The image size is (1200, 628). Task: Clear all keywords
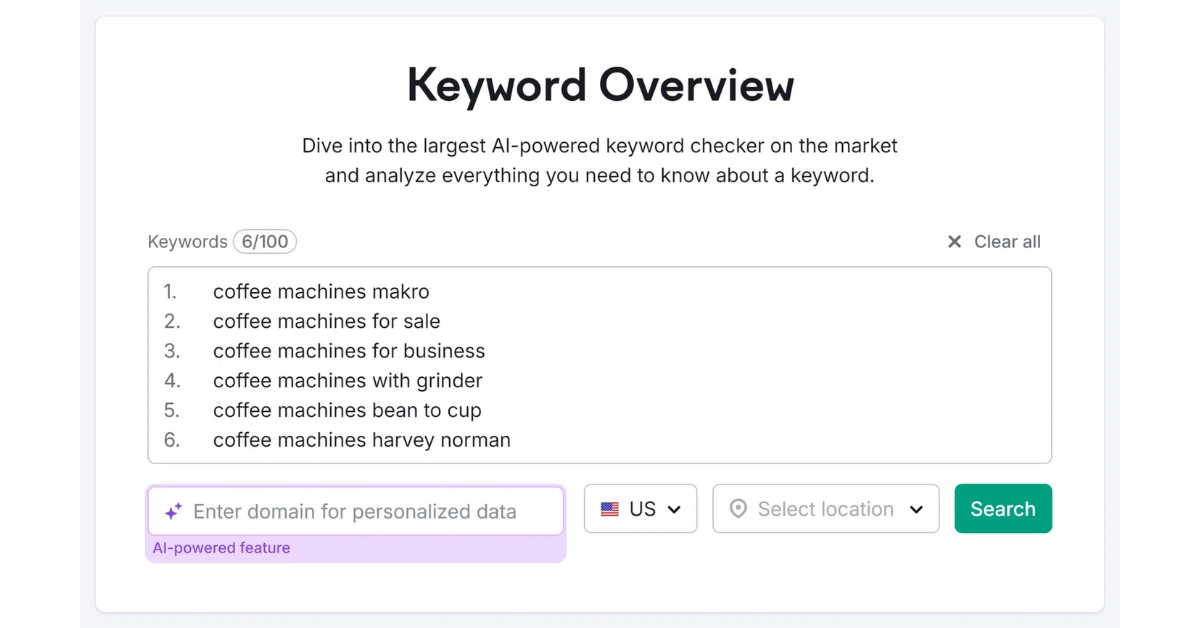(x=994, y=242)
